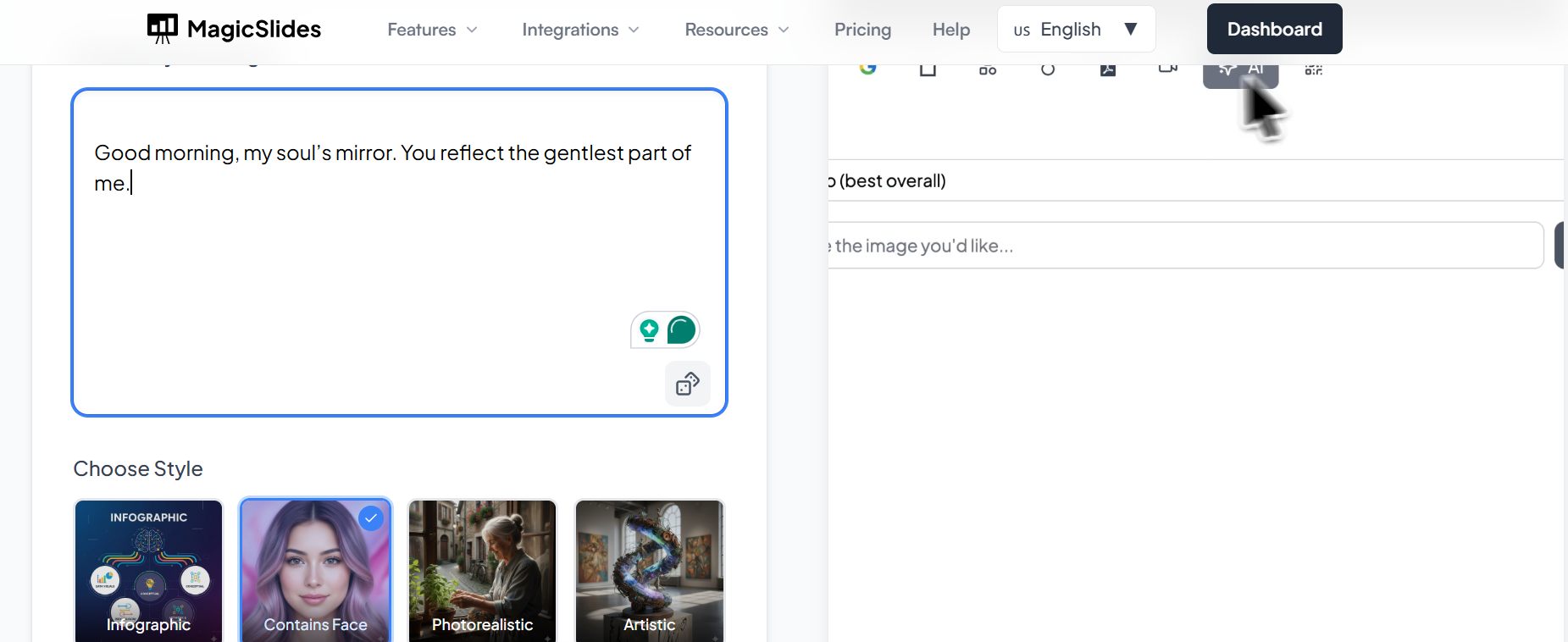This screenshot has height=642, width=1568.
Task: Expand the Features dropdown menu
Action: click(x=432, y=30)
